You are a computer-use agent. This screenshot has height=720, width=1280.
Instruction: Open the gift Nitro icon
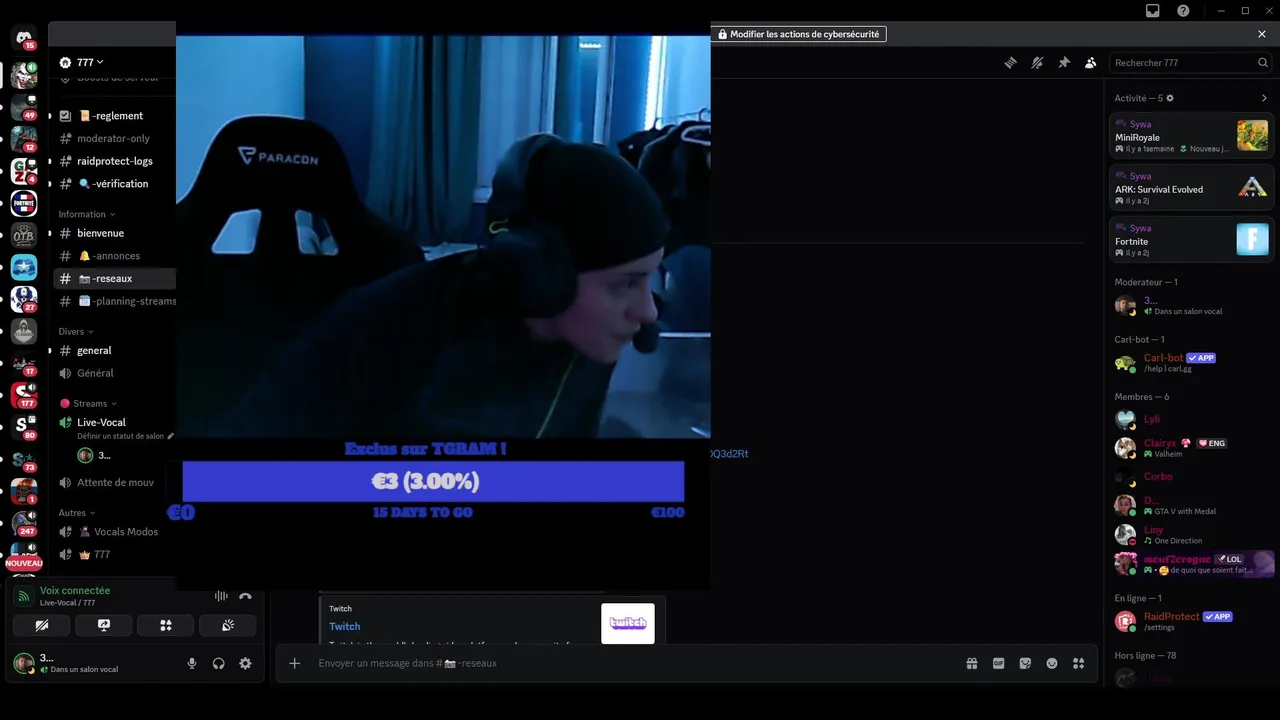(x=971, y=663)
